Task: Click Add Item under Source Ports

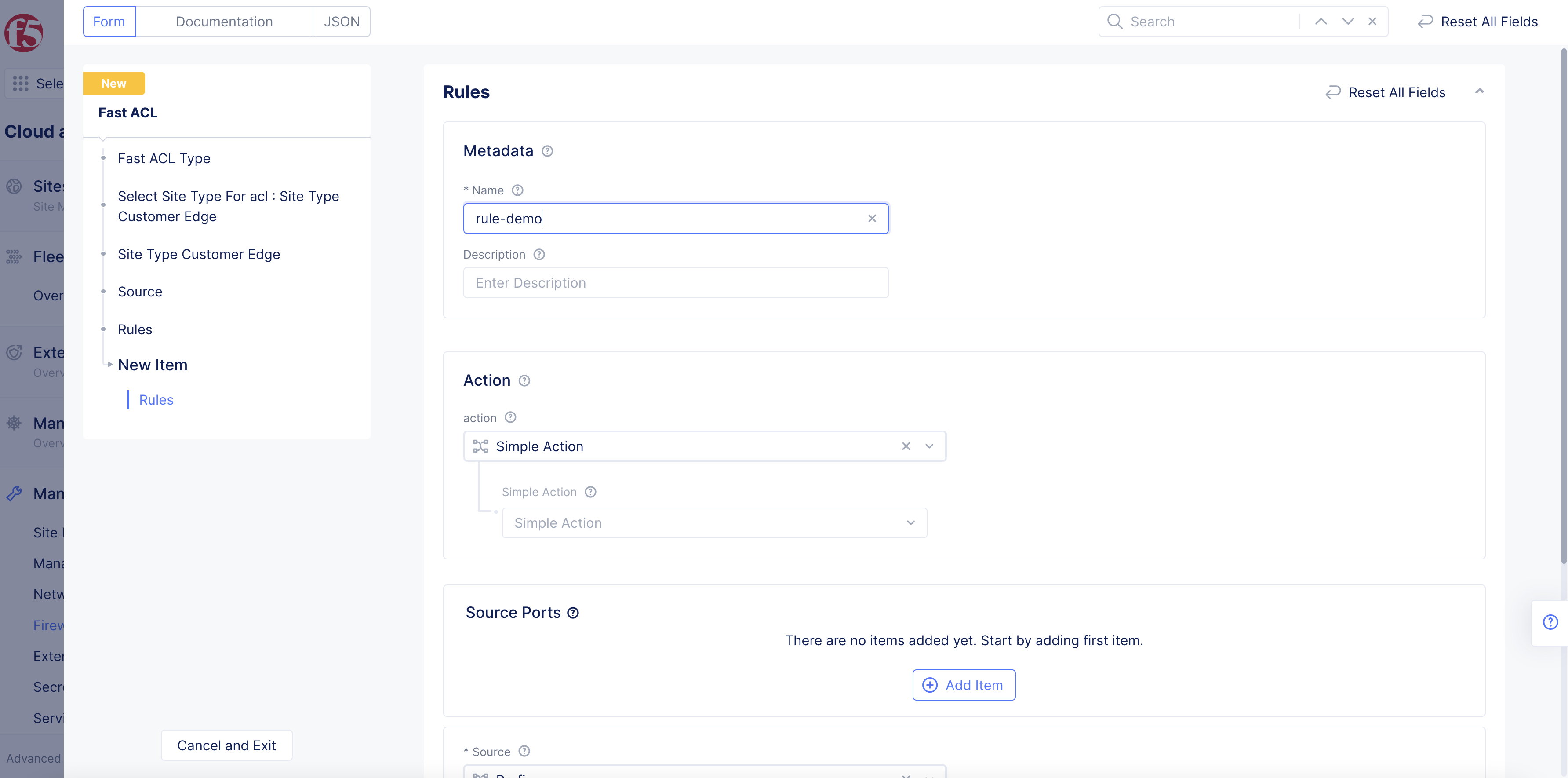Action: 964,685
